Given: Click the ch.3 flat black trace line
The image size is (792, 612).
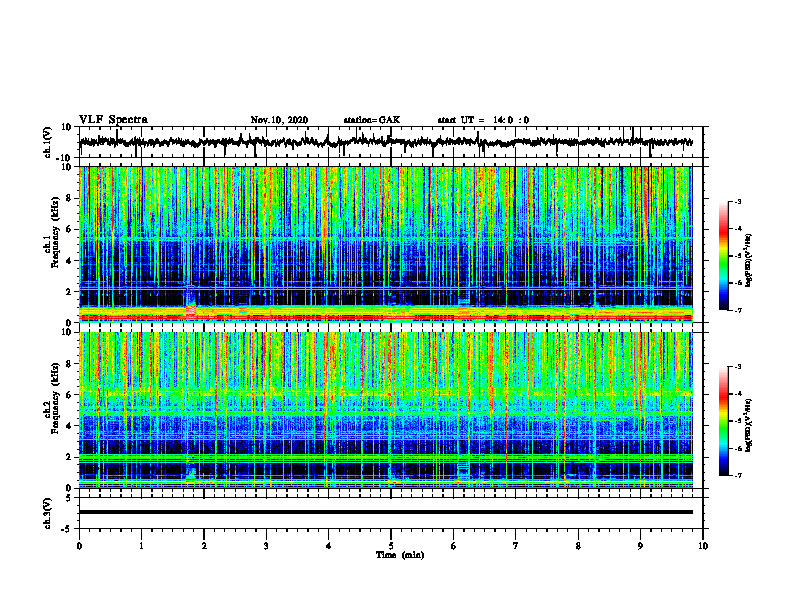Looking at the screenshot, I should pyautogui.click(x=385, y=512).
